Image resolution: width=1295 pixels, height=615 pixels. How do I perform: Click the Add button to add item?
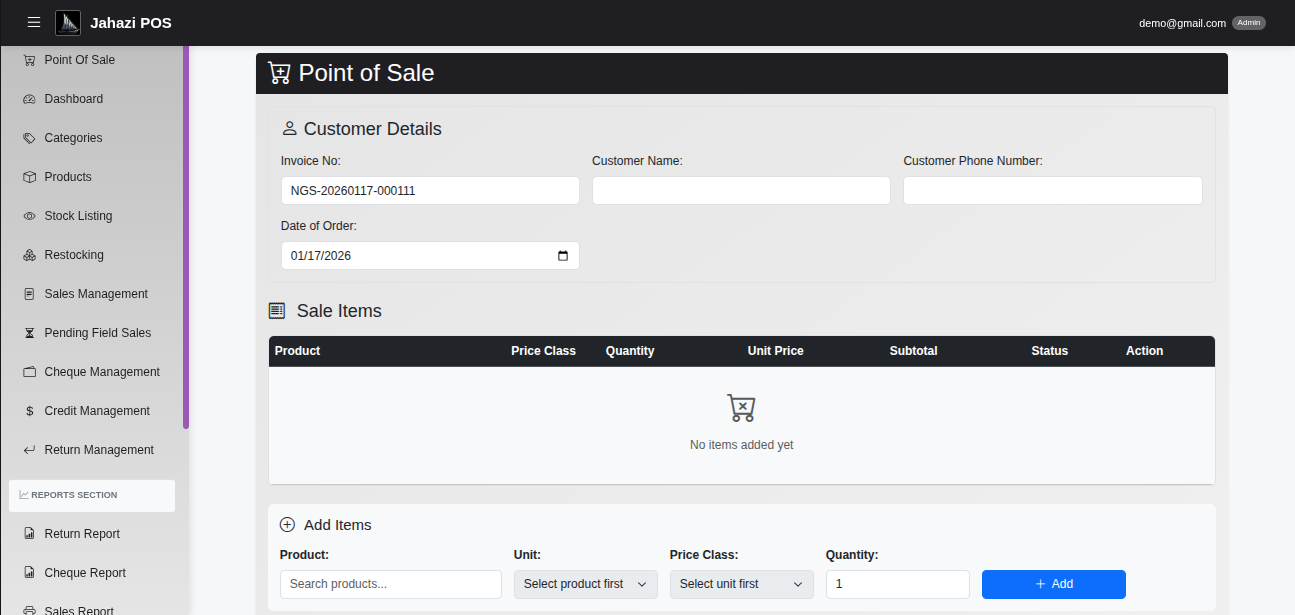coord(1053,584)
